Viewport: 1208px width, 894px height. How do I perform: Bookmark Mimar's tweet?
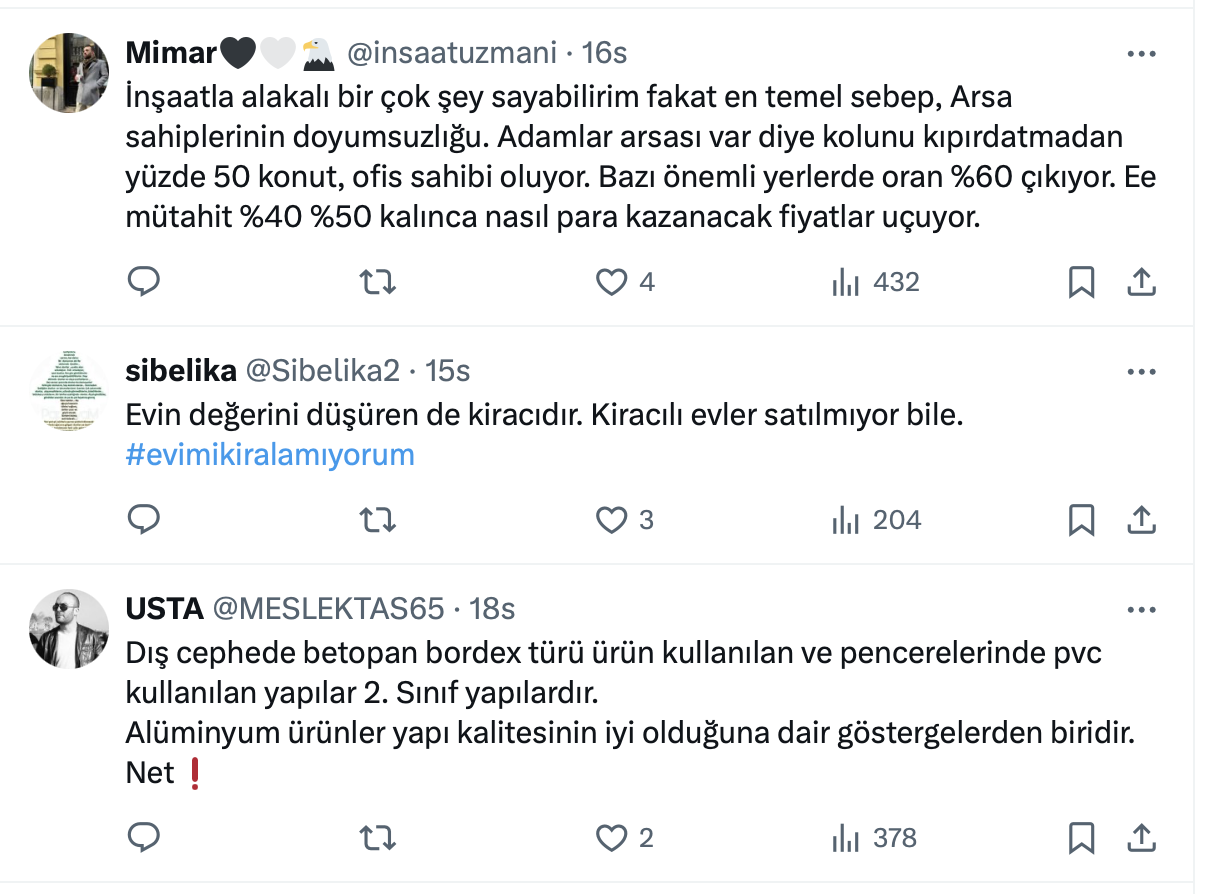(1081, 283)
